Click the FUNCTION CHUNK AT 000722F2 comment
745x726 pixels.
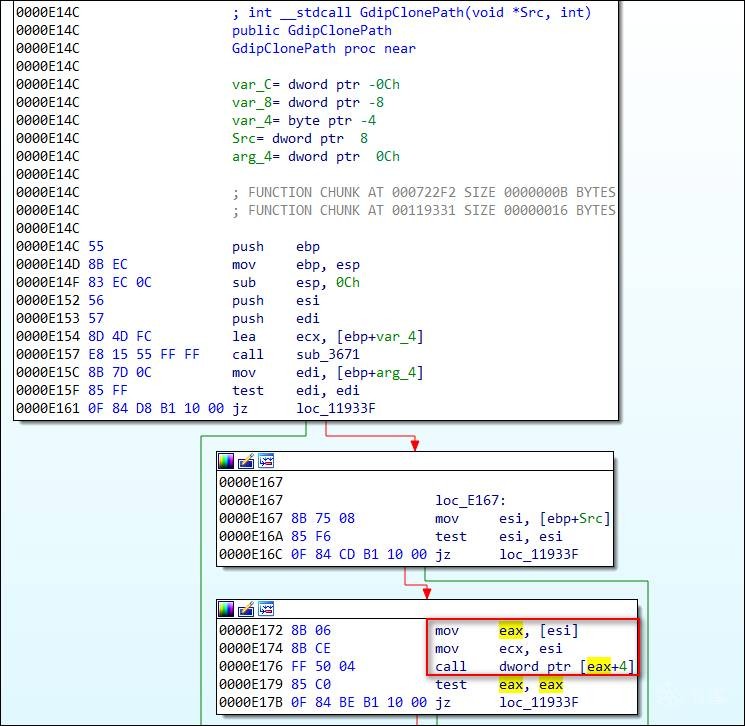point(423,192)
